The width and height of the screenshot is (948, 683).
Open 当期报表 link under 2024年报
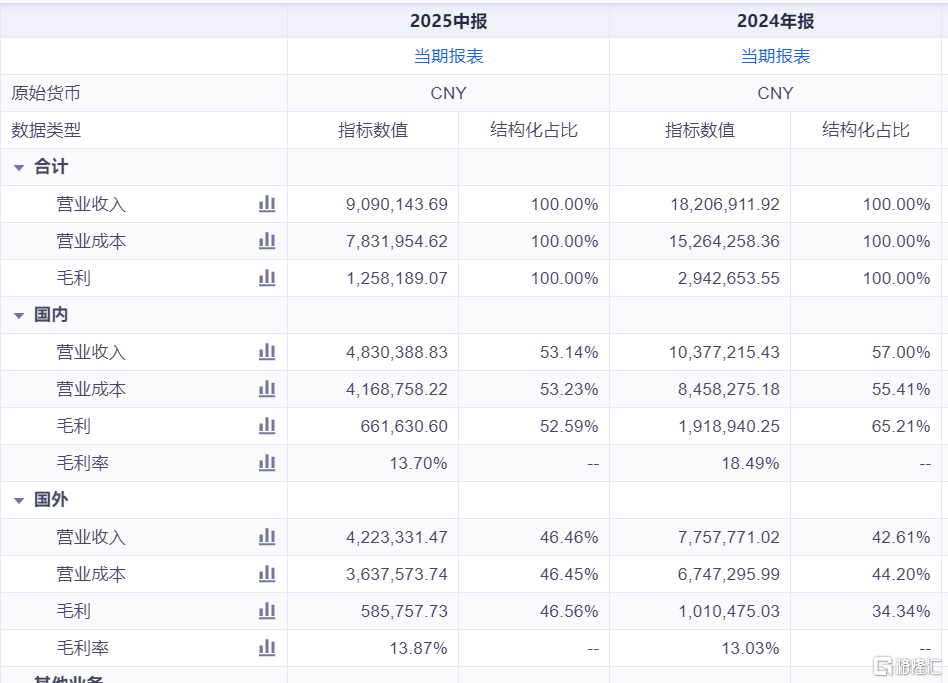(x=775, y=56)
